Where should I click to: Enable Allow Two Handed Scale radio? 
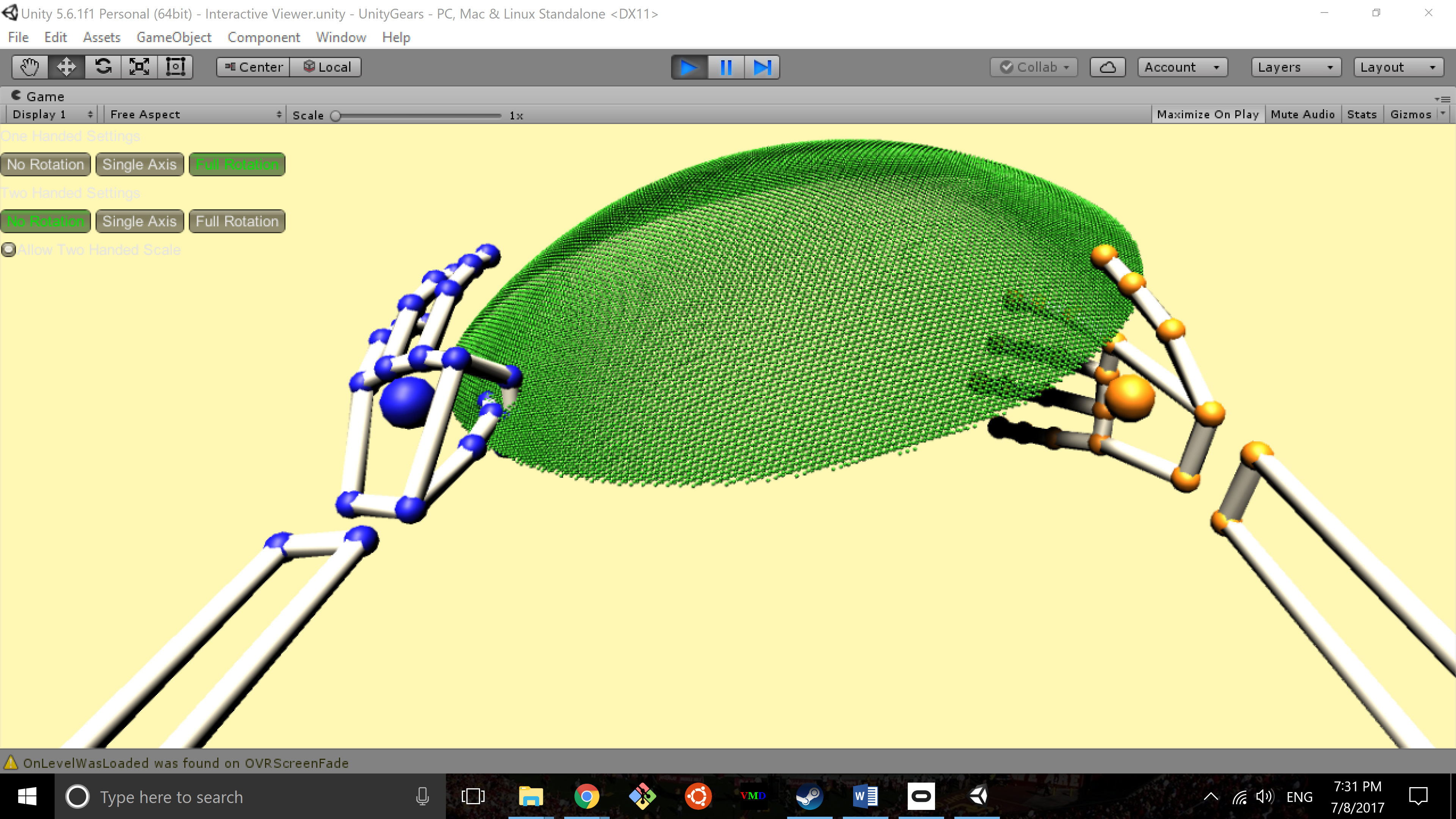pyautogui.click(x=8, y=249)
